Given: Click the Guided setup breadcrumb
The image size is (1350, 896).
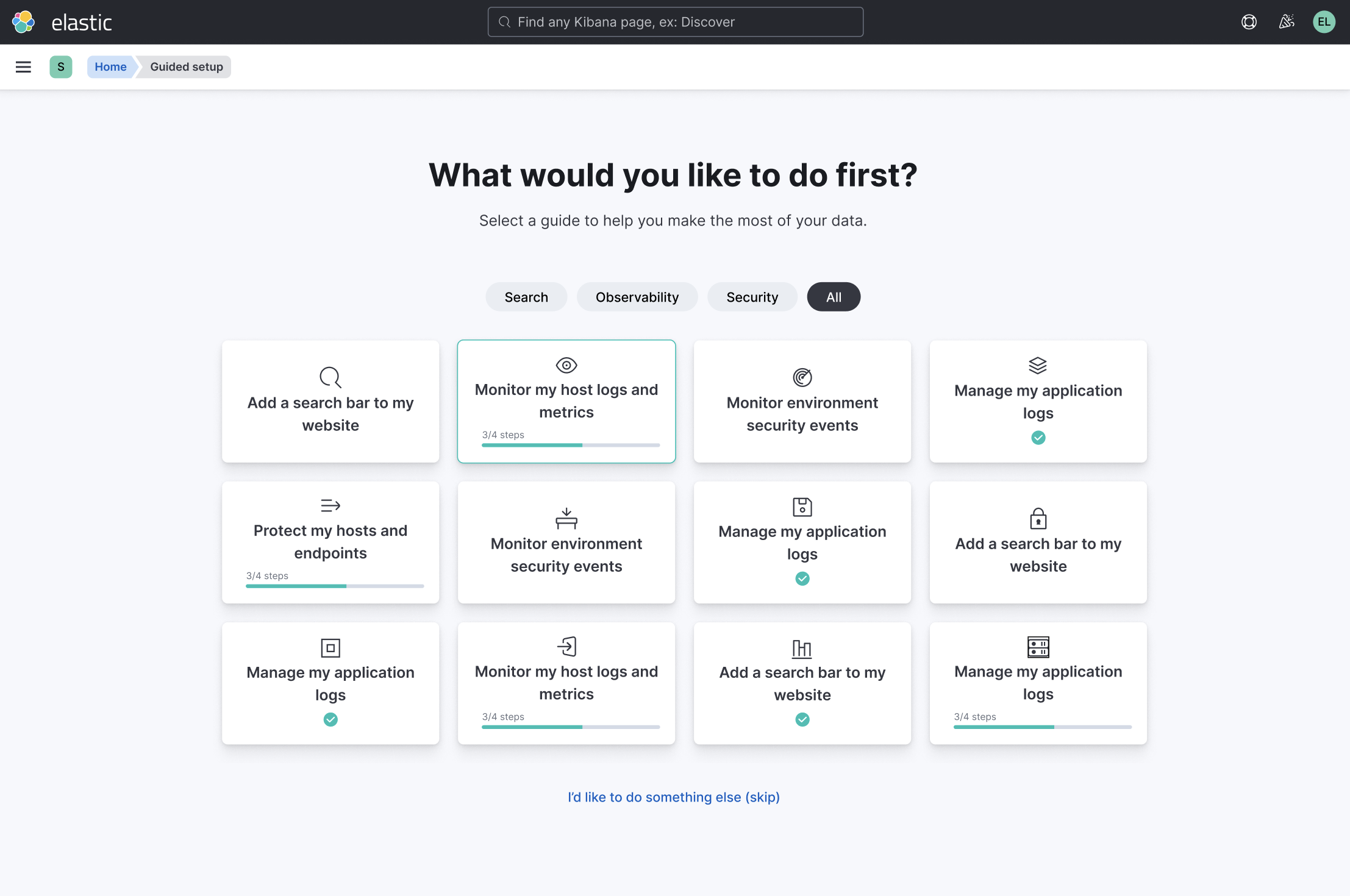Looking at the screenshot, I should point(187,67).
